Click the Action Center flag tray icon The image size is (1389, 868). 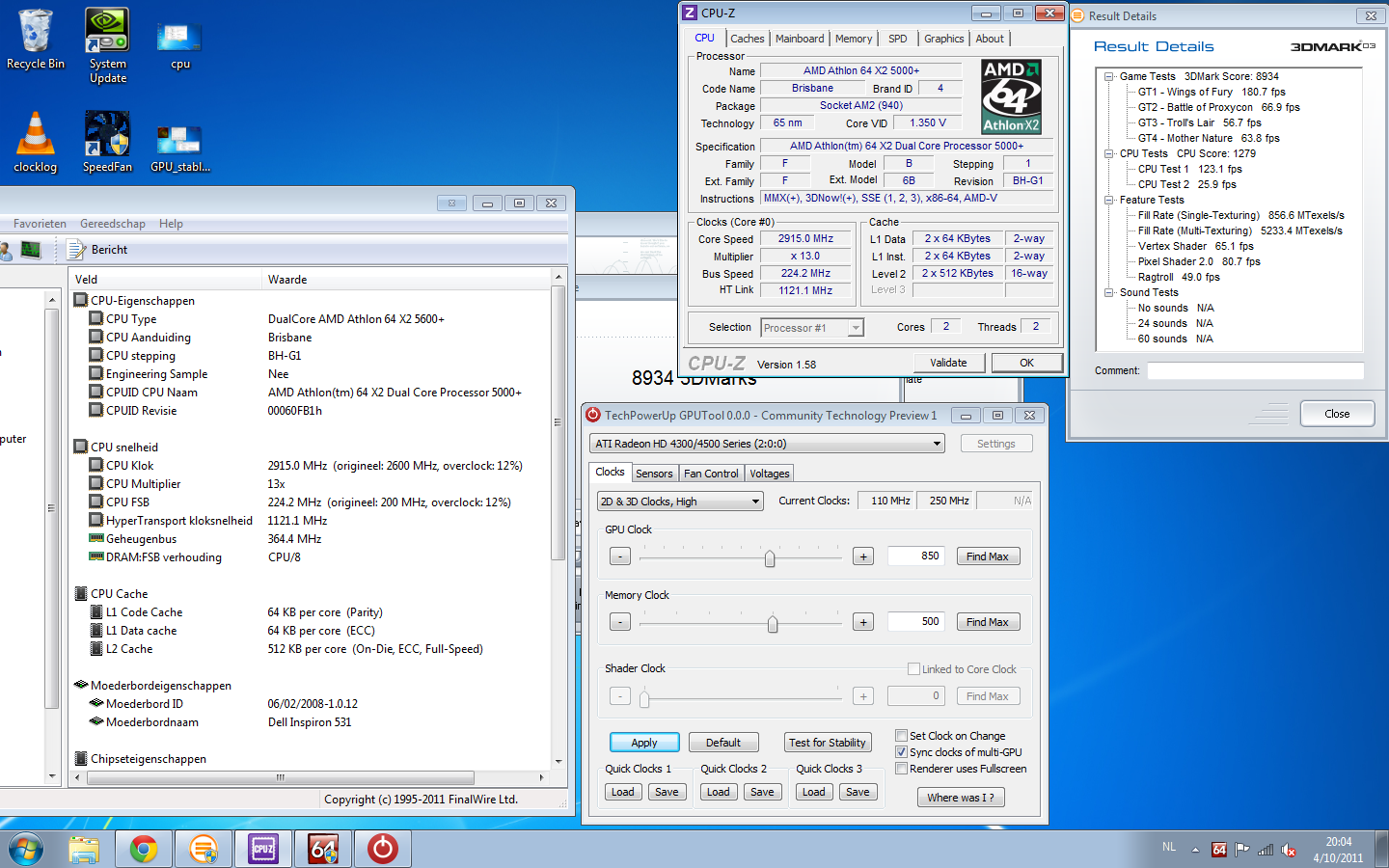(x=1242, y=850)
